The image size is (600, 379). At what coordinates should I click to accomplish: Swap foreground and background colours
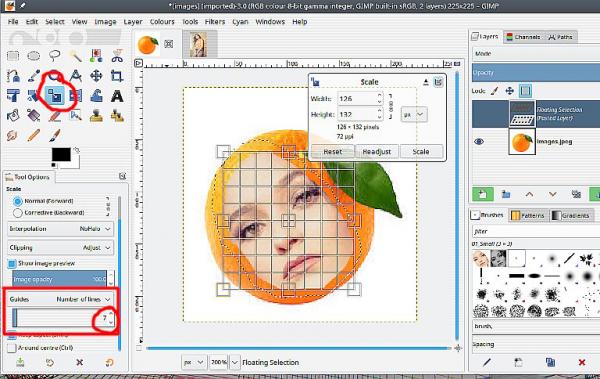pyautogui.click(x=77, y=150)
